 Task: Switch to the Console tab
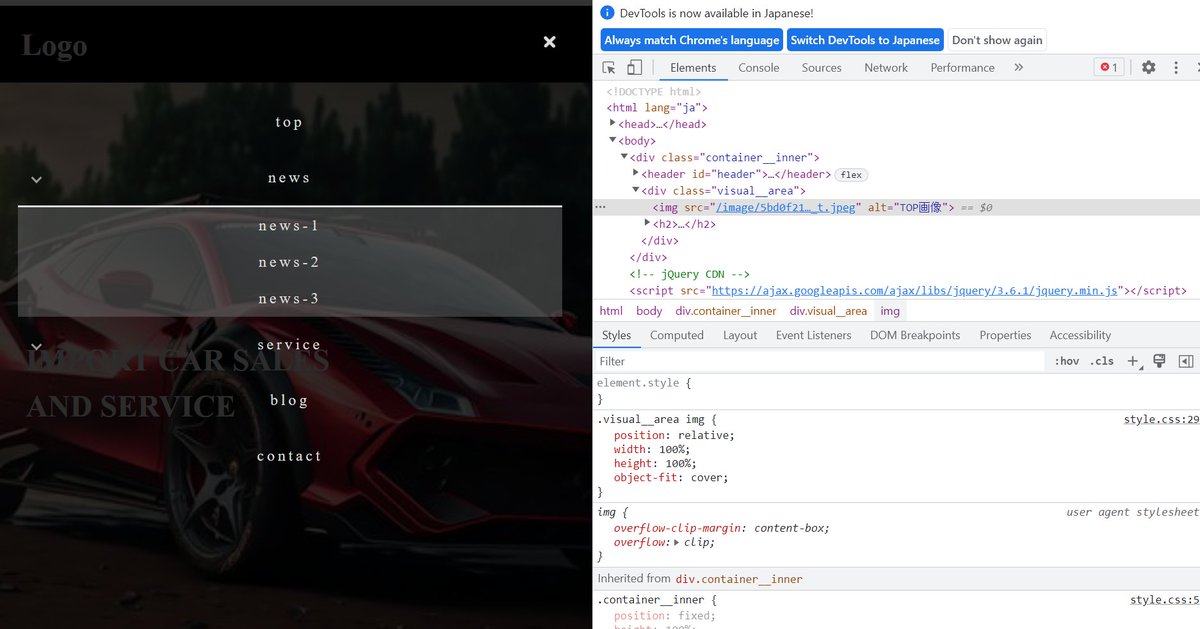pyautogui.click(x=759, y=68)
